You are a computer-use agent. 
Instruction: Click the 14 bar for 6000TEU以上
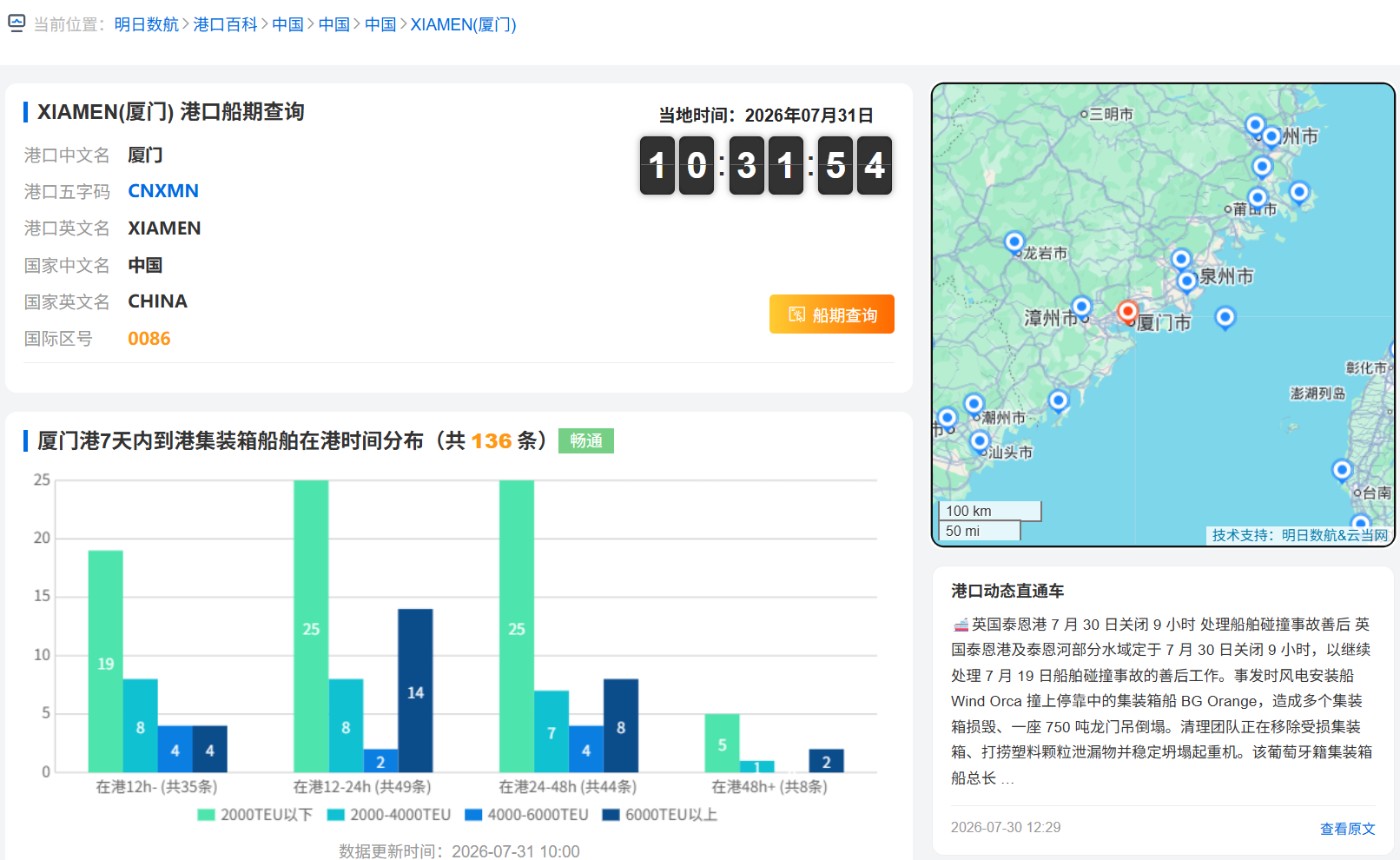coord(415,690)
